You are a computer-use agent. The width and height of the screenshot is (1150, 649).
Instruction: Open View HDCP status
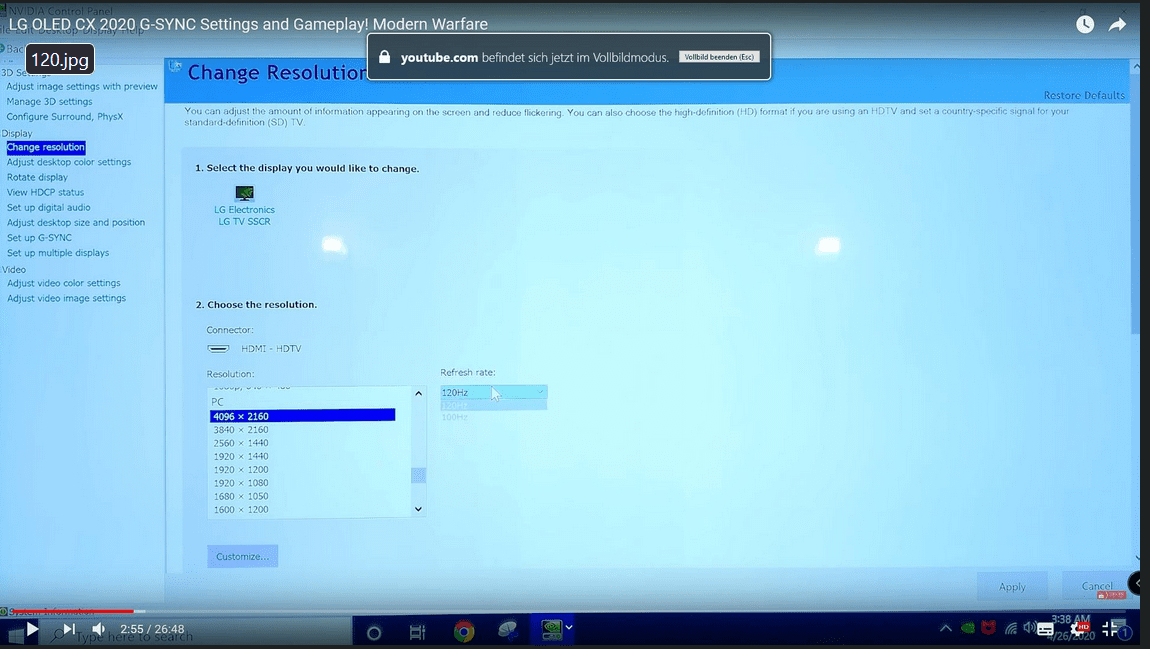coord(45,192)
